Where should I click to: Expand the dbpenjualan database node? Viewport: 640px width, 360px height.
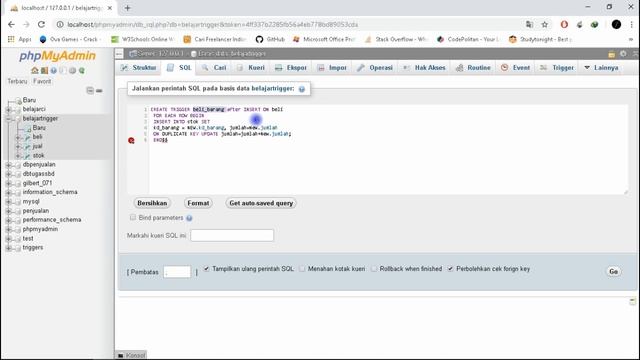[x=9, y=164]
